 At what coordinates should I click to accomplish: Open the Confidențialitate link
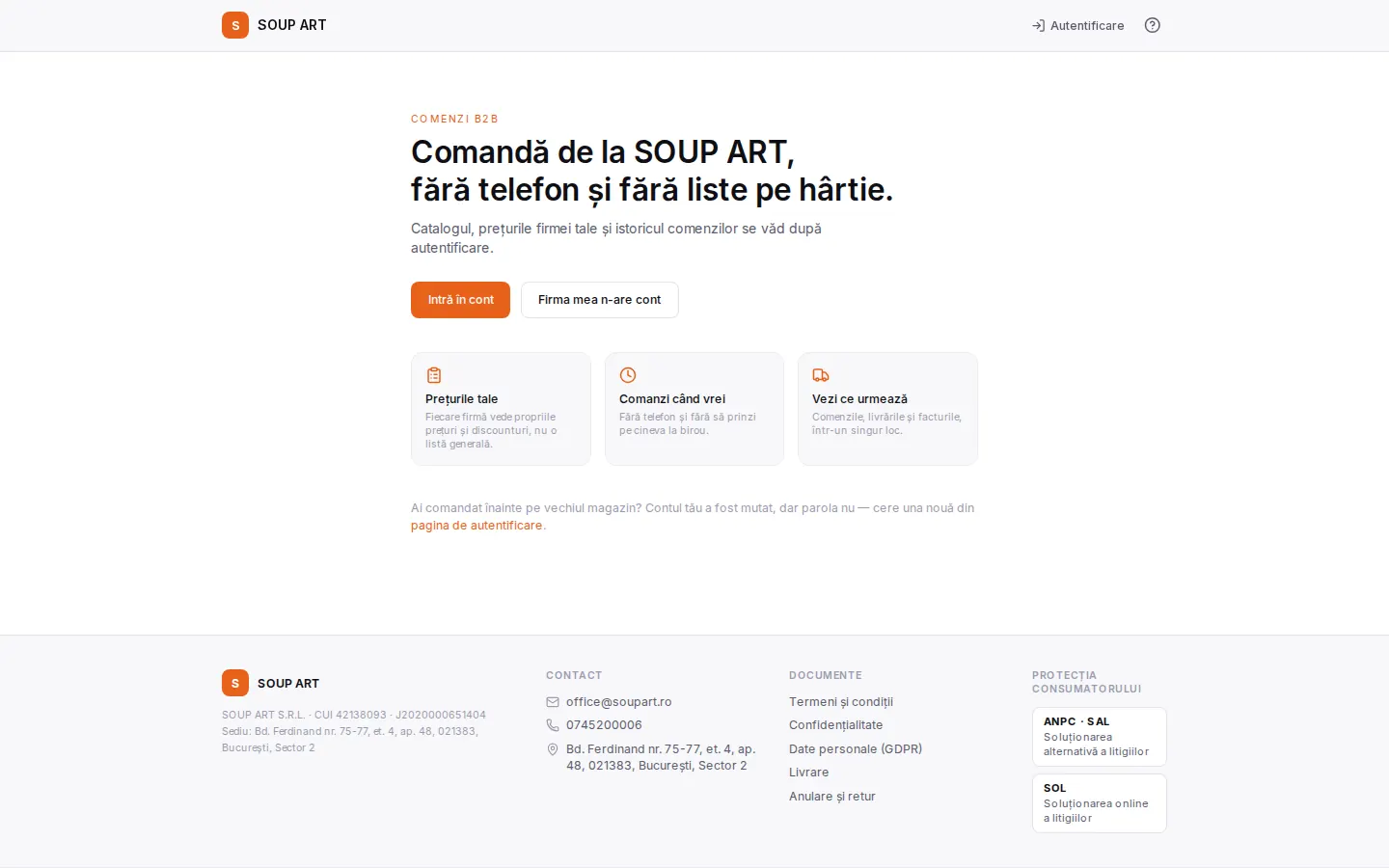point(836,725)
